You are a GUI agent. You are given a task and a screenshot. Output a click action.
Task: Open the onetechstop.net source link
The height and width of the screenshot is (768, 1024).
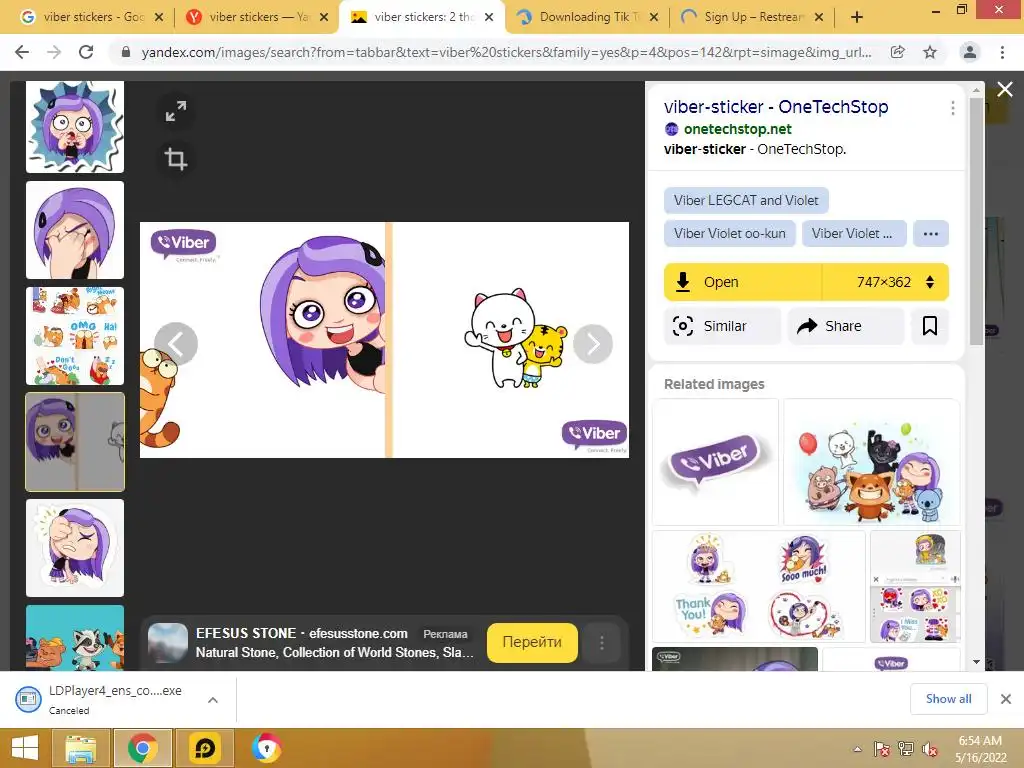click(737, 129)
